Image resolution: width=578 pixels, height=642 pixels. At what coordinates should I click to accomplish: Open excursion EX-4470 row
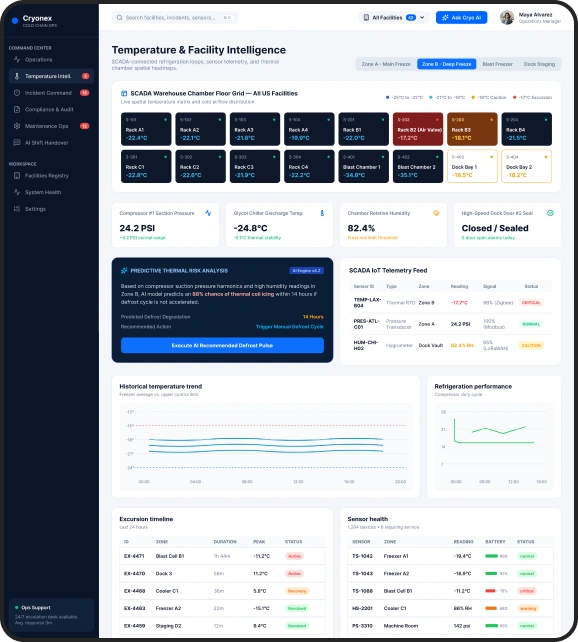222,574
